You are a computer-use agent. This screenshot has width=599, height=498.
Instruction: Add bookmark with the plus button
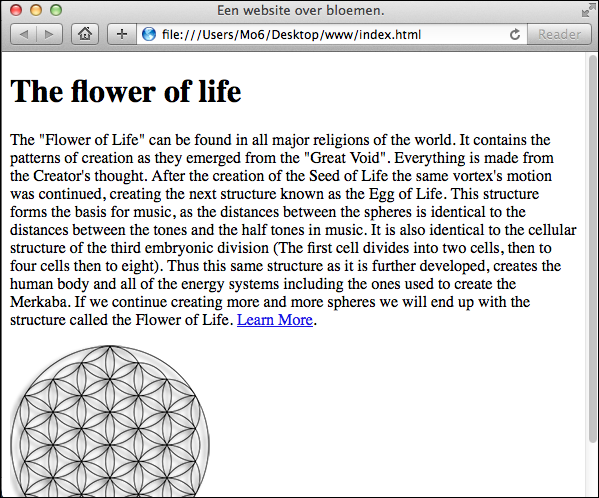pos(122,34)
